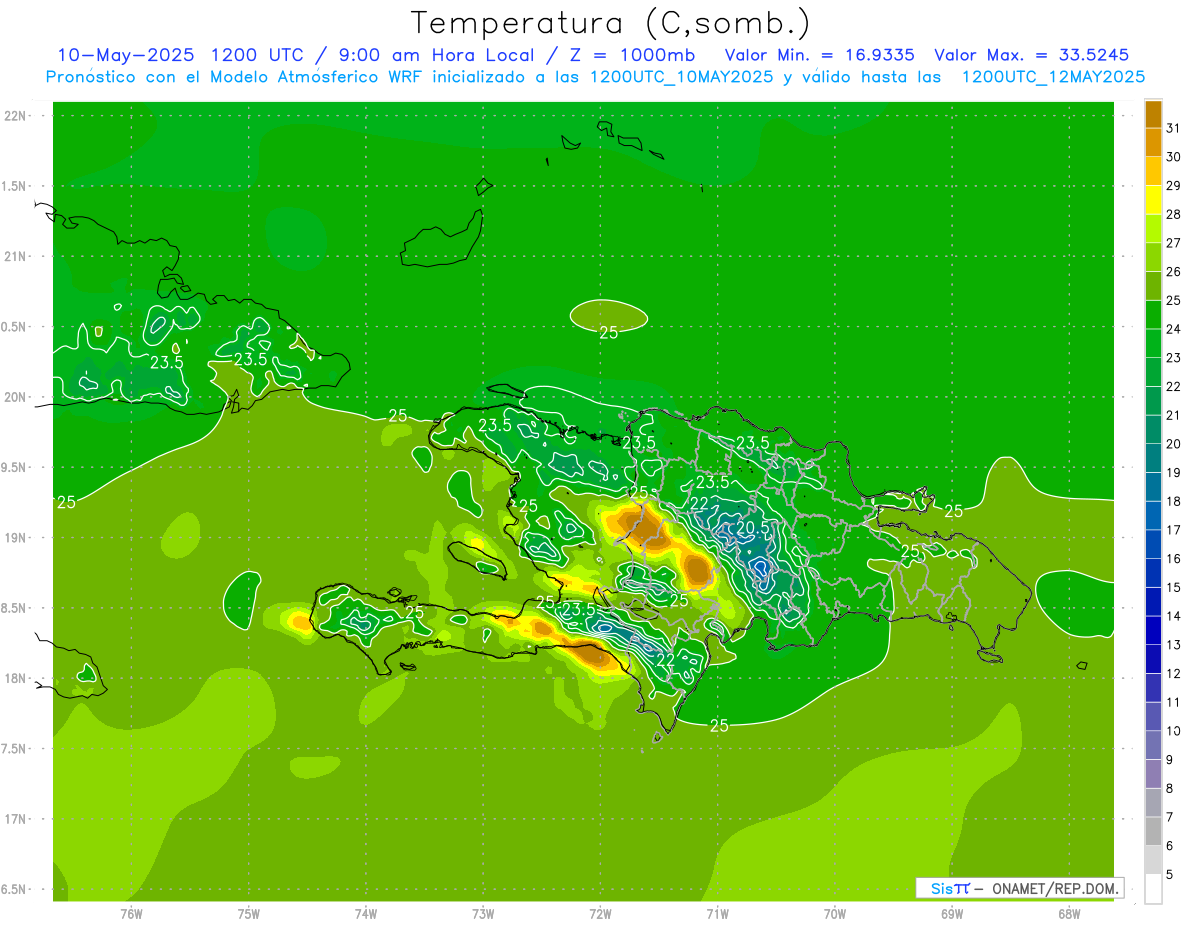Click the "20N" latitude axis label

point(15,397)
